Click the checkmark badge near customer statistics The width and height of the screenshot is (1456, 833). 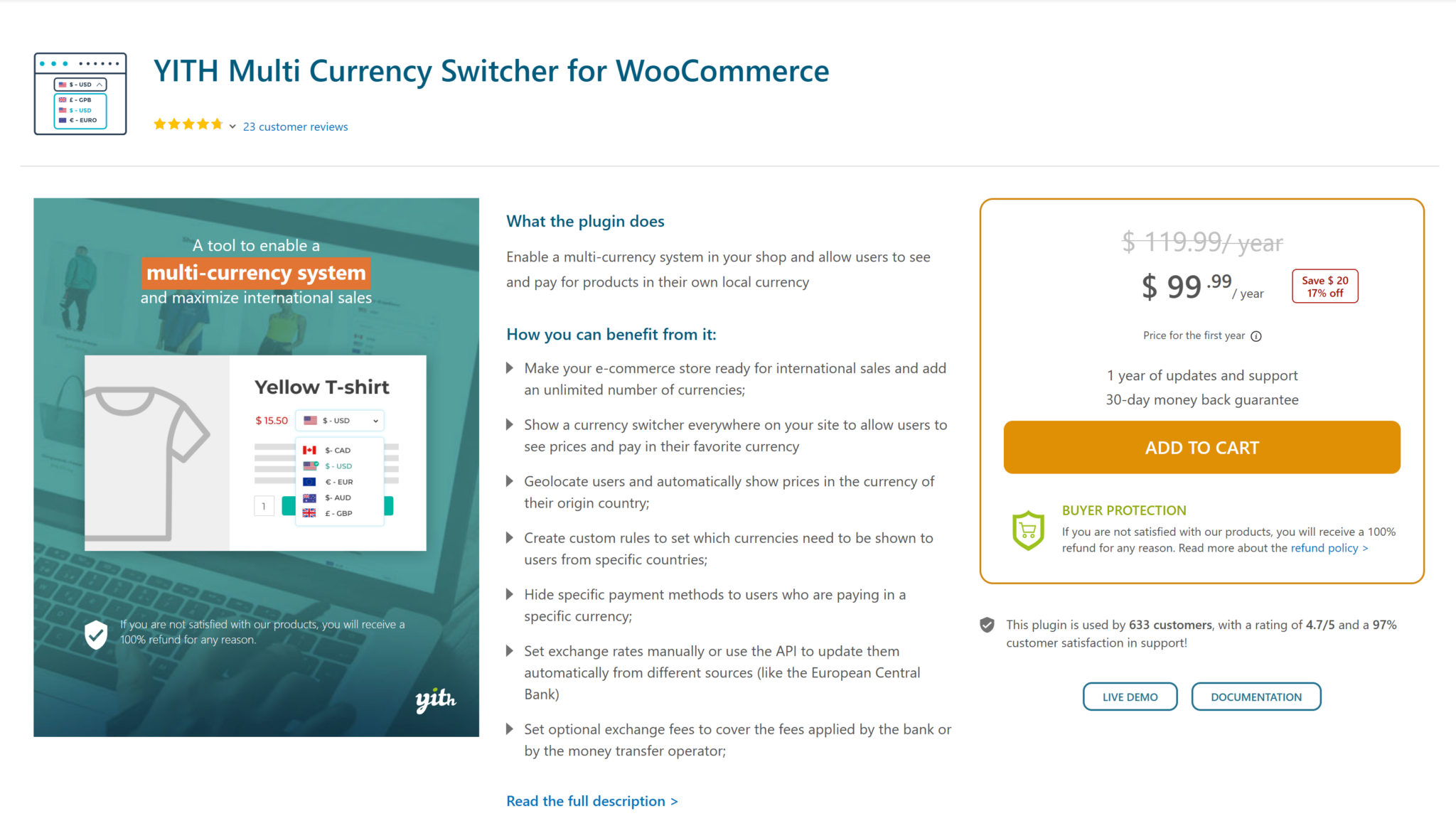(987, 625)
